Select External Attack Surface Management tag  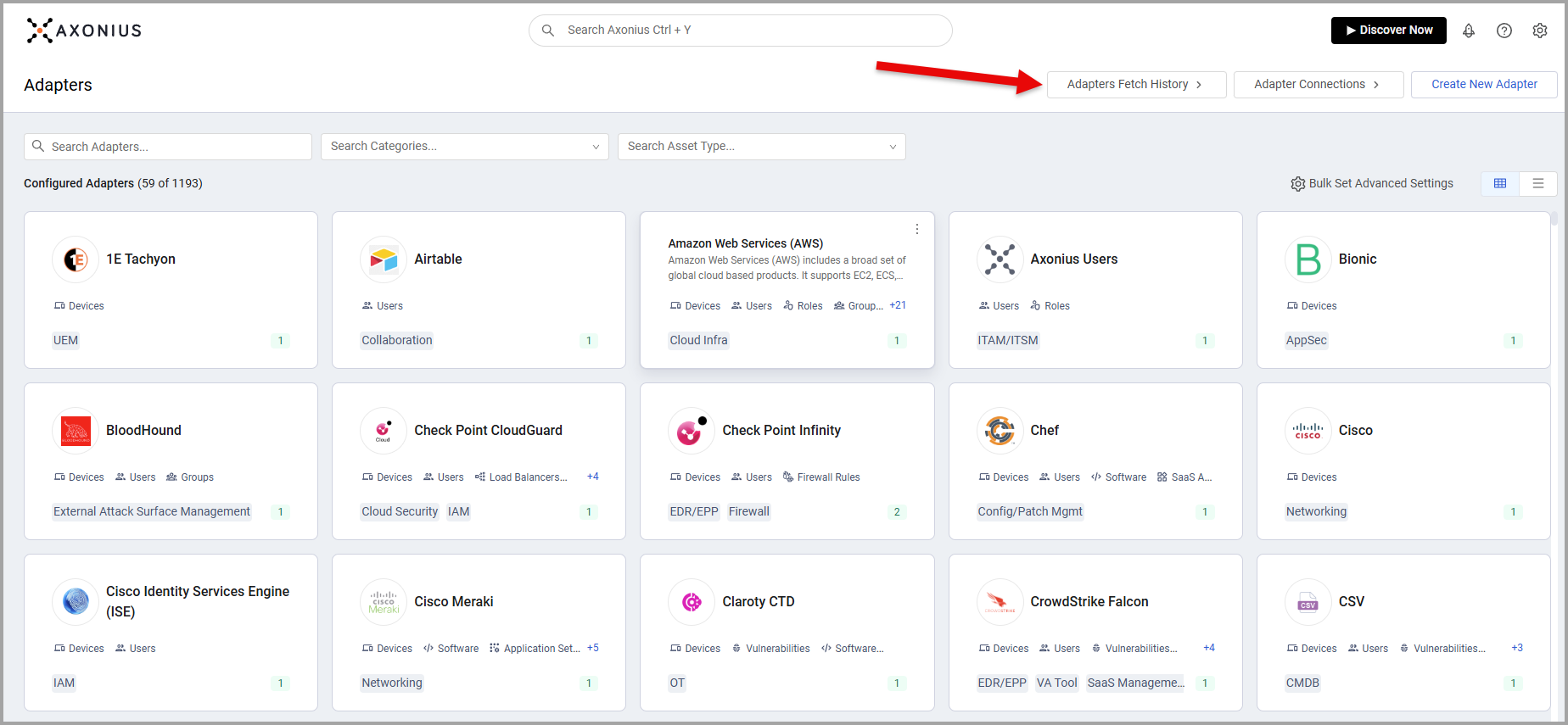(152, 511)
